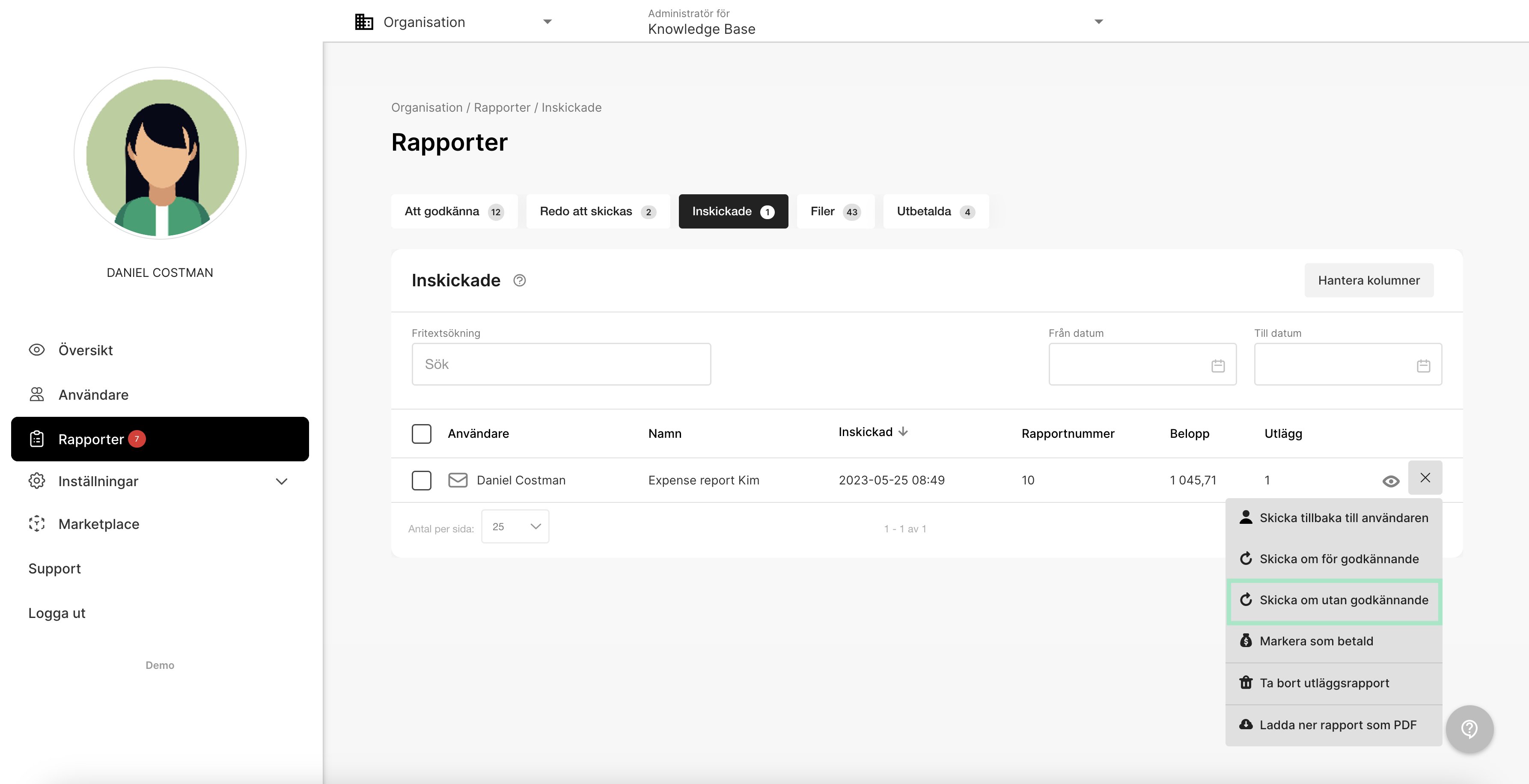
Task: Click the Från datum input field
Action: point(1142,365)
